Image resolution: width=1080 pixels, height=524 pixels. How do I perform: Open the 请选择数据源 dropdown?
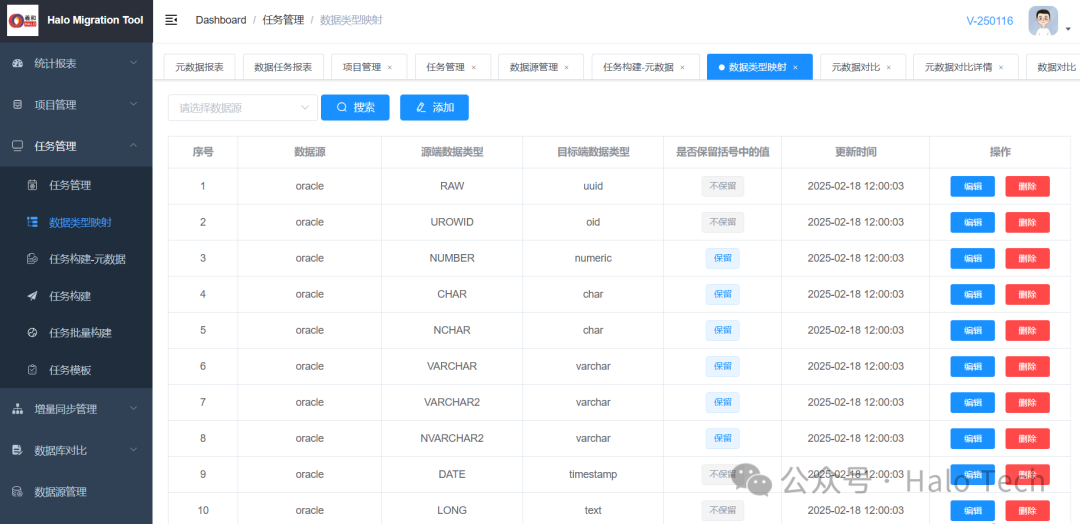pyautogui.click(x=243, y=108)
